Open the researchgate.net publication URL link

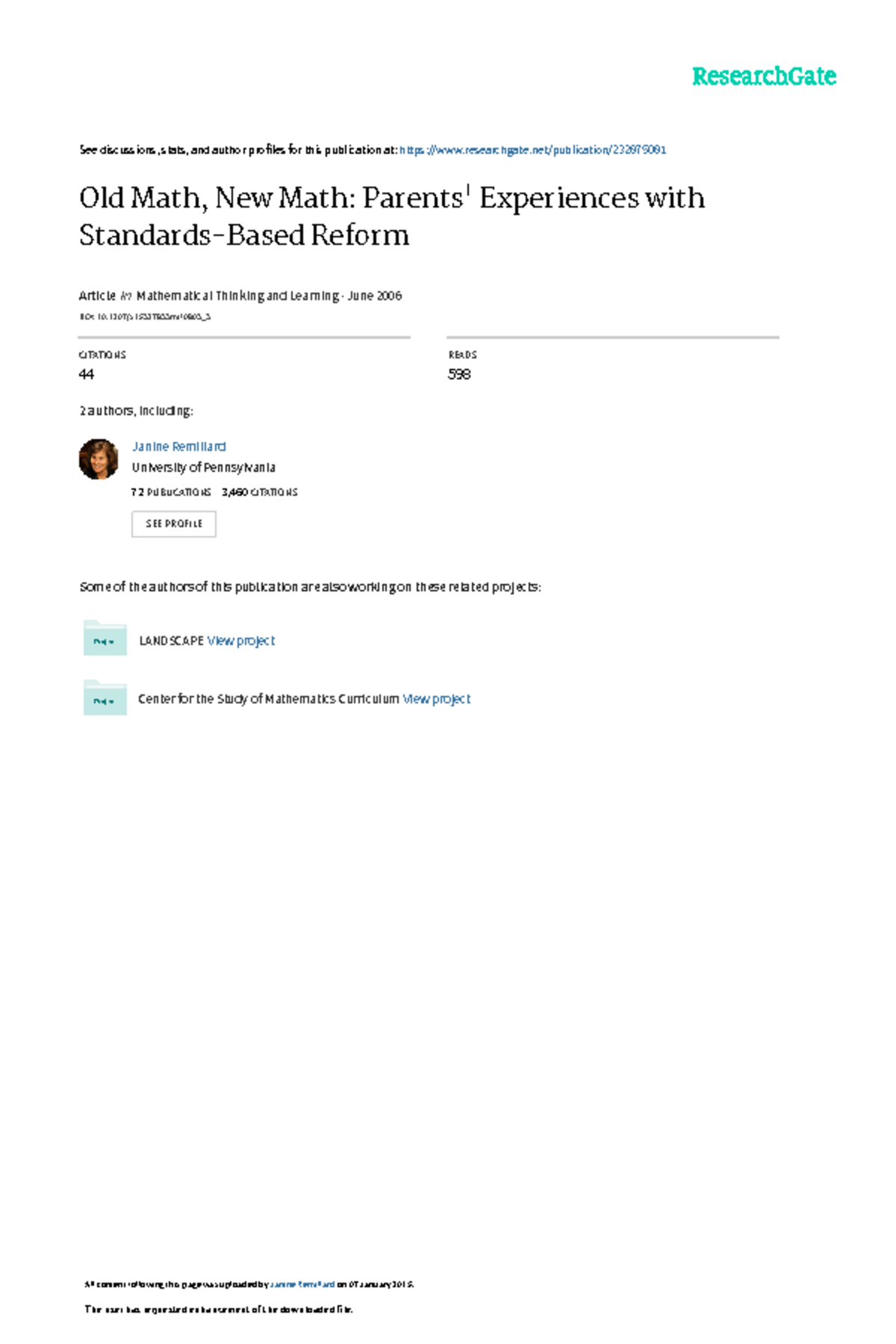pos(532,150)
